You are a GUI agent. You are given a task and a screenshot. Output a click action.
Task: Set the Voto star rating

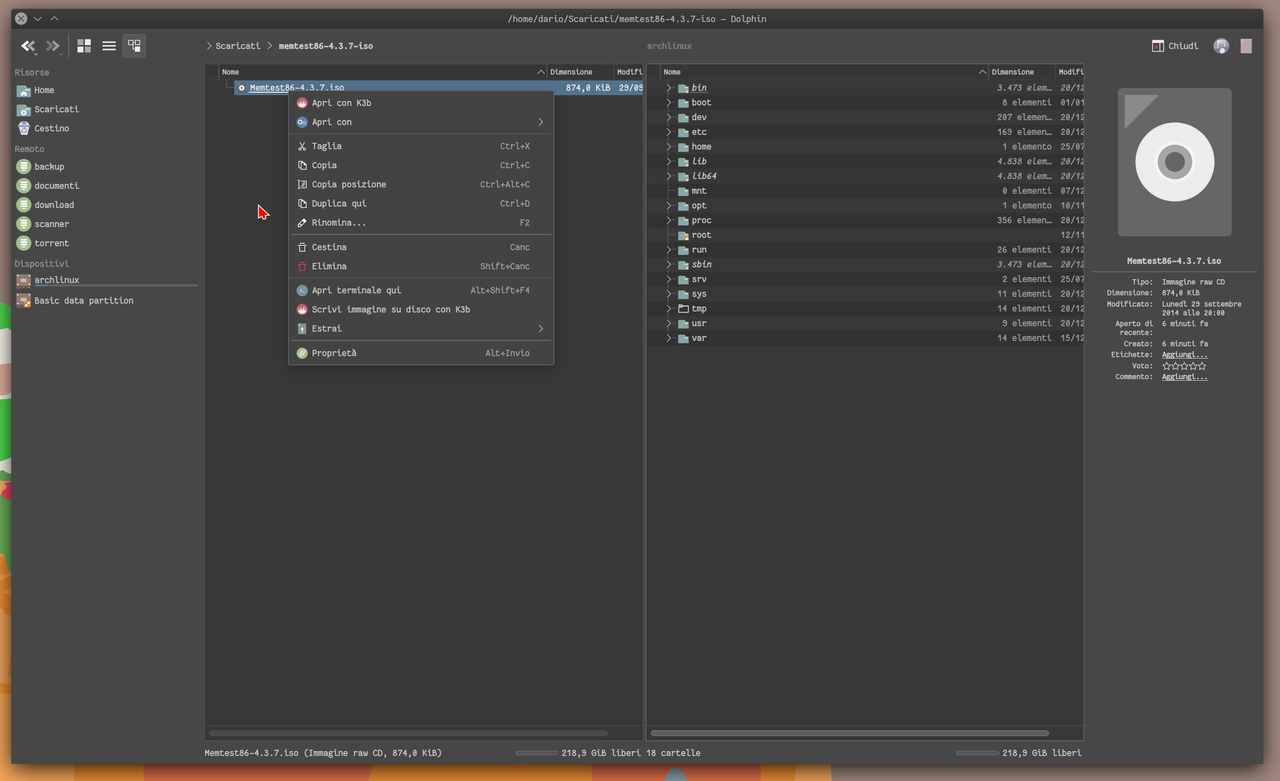1184,366
